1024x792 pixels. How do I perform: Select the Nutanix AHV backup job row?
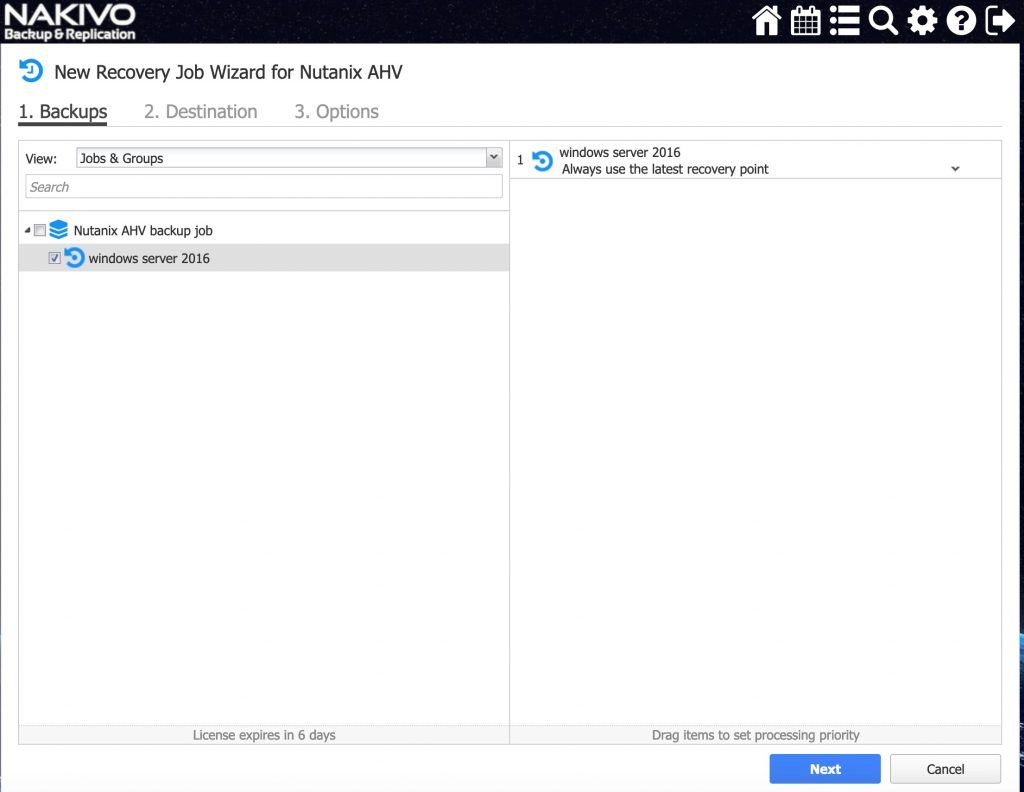point(264,230)
